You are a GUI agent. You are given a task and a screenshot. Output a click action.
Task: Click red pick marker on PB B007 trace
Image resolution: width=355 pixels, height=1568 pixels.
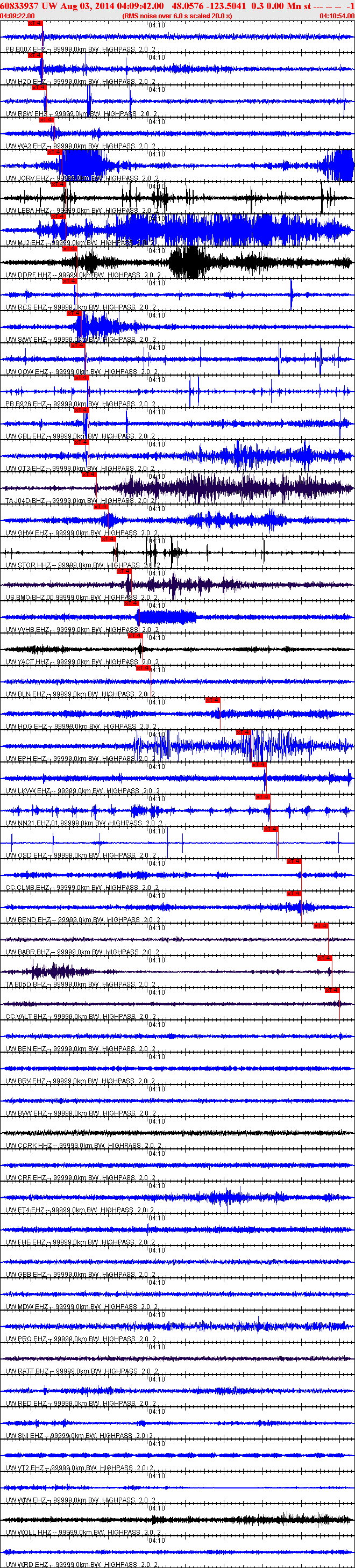point(35,23)
